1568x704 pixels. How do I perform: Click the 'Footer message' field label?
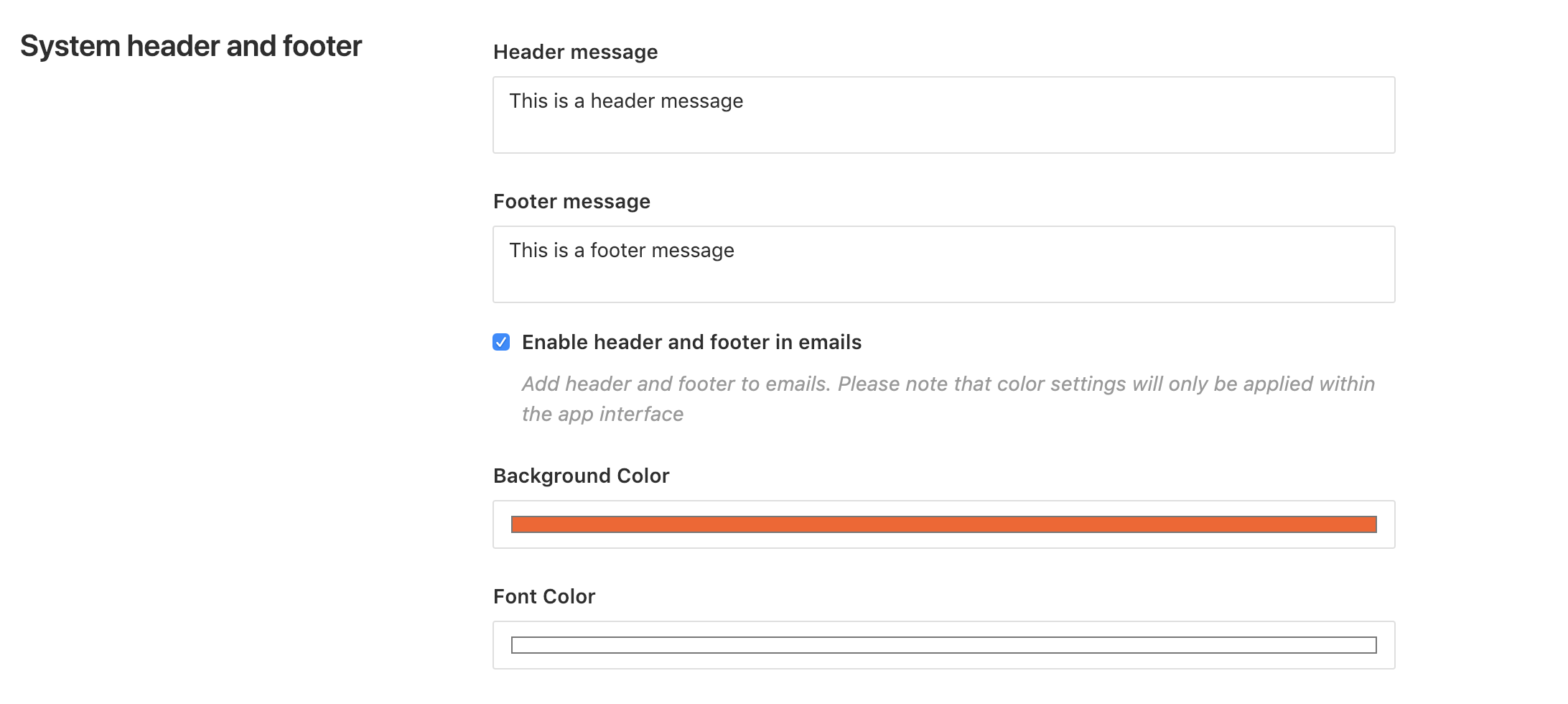pos(571,201)
